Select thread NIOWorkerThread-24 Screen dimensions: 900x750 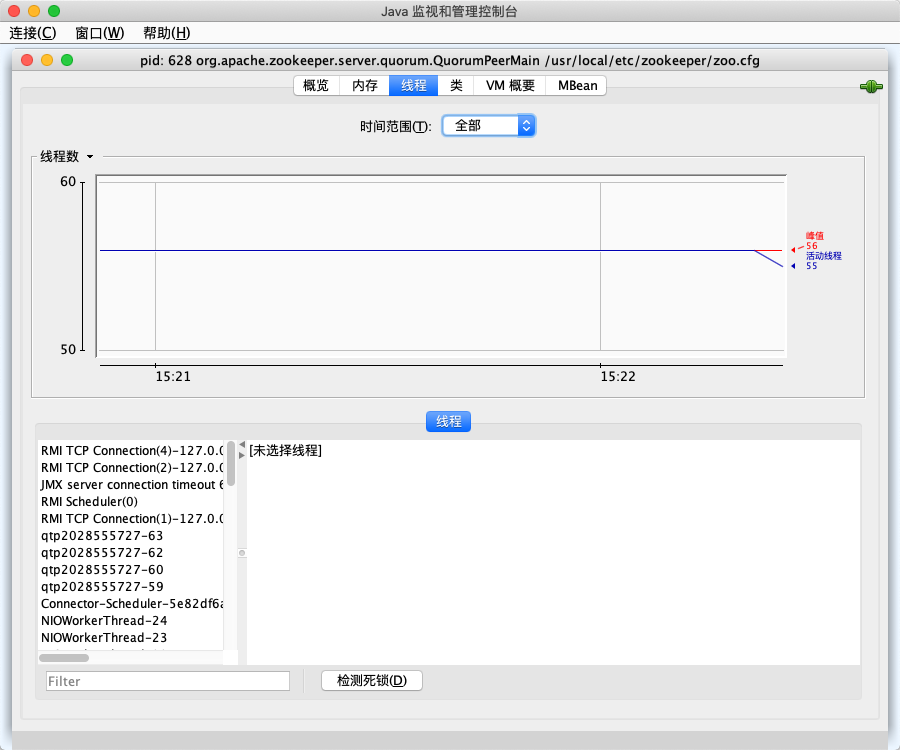pyautogui.click(x=131, y=620)
